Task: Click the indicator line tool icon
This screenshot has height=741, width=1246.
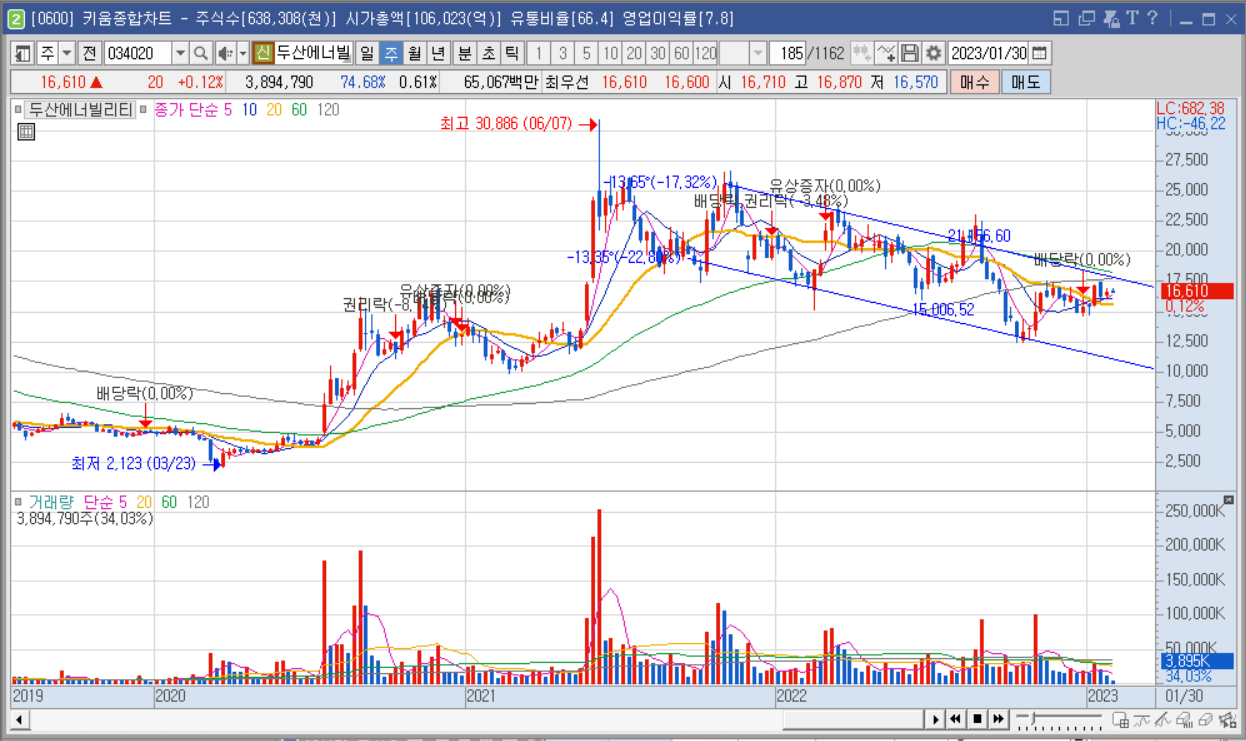Action: (x=1143, y=719)
